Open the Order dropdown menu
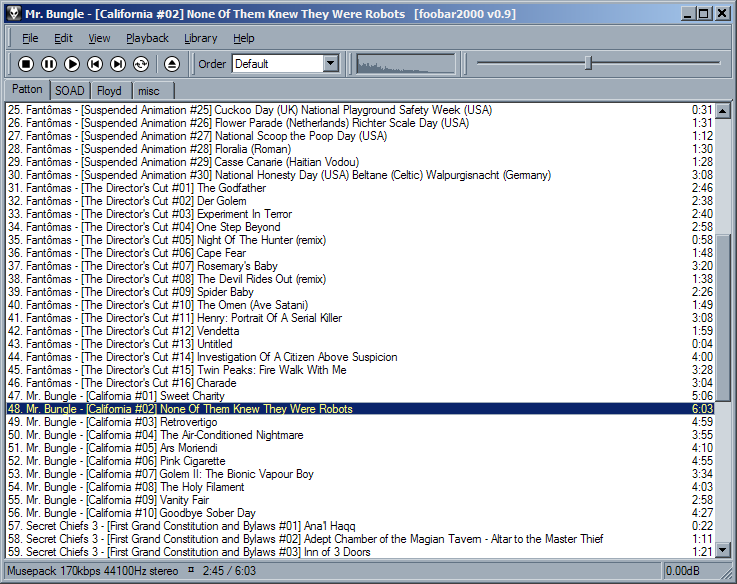The image size is (737, 584). pos(331,64)
